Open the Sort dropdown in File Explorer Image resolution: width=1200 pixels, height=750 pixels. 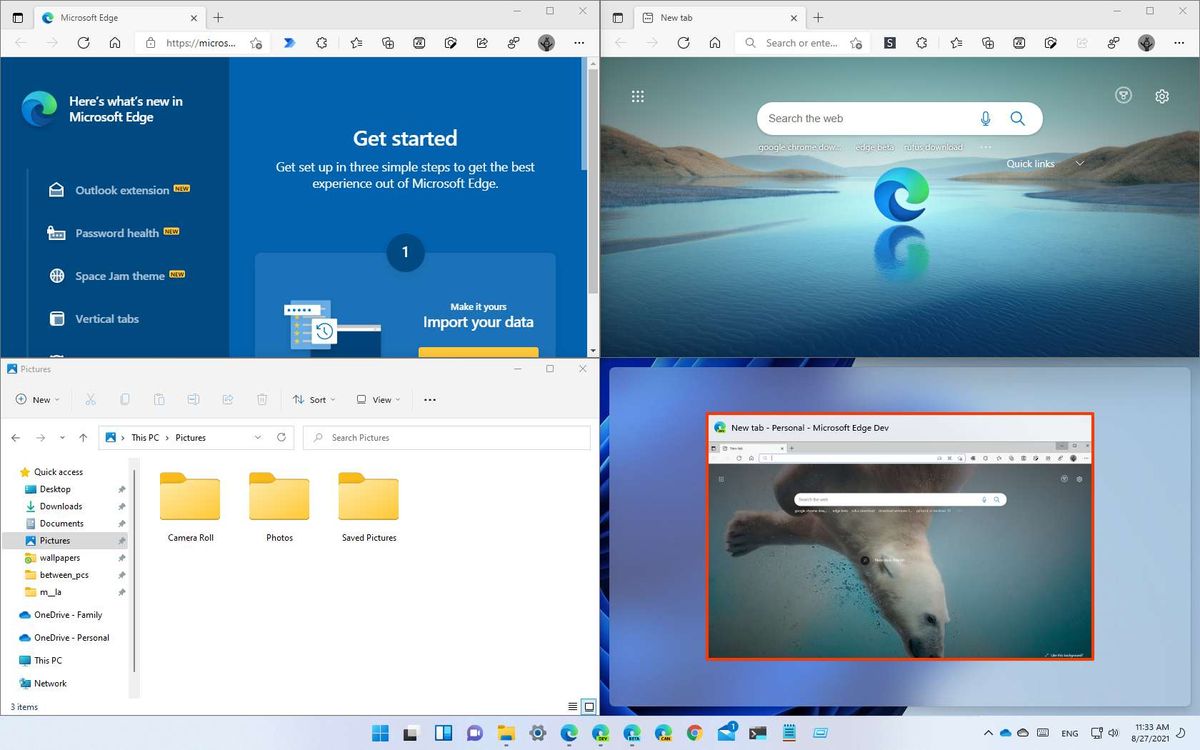pyautogui.click(x=313, y=399)
